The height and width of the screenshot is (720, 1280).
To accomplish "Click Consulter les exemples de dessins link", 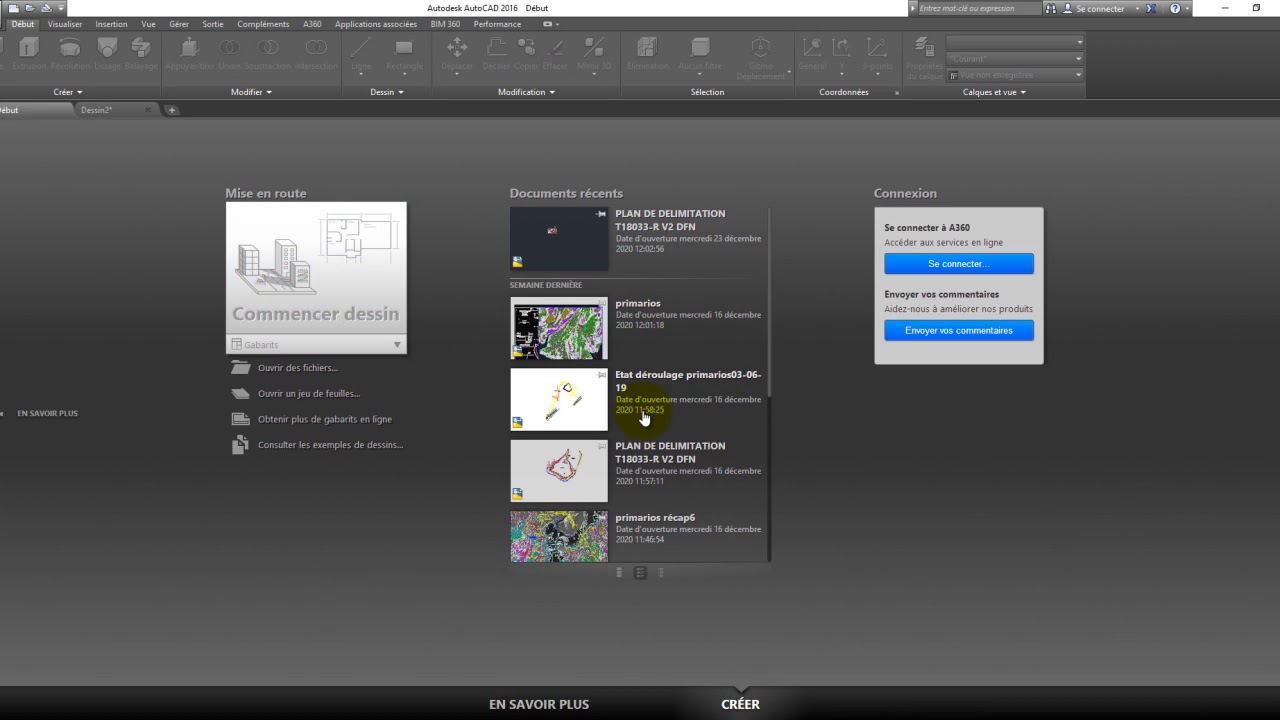I will 331,445.
